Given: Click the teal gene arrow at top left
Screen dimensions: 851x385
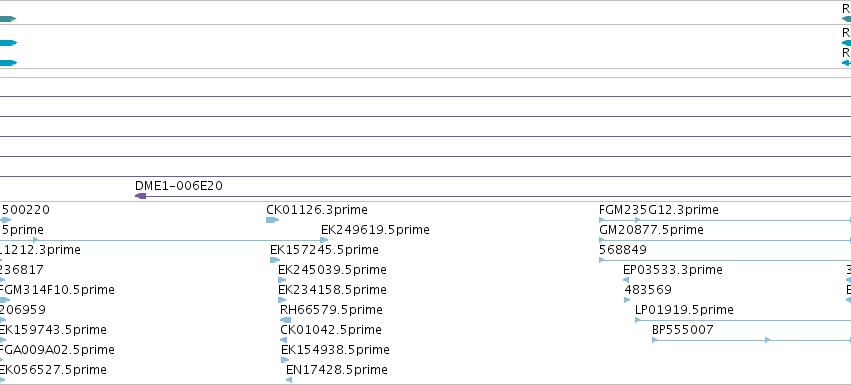Looking at the screenshot, I should click(x=8, y=19).
